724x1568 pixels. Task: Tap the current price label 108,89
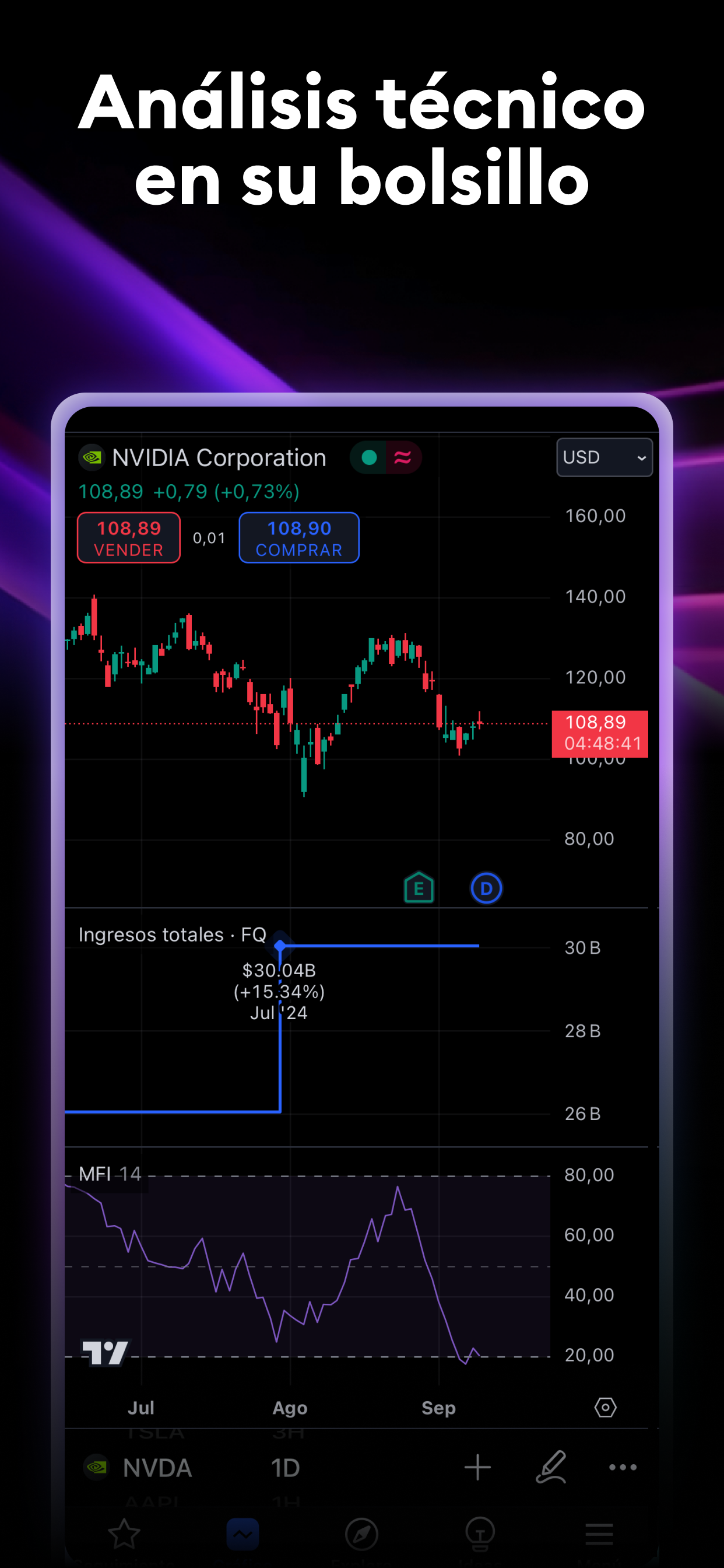point(600,733)
